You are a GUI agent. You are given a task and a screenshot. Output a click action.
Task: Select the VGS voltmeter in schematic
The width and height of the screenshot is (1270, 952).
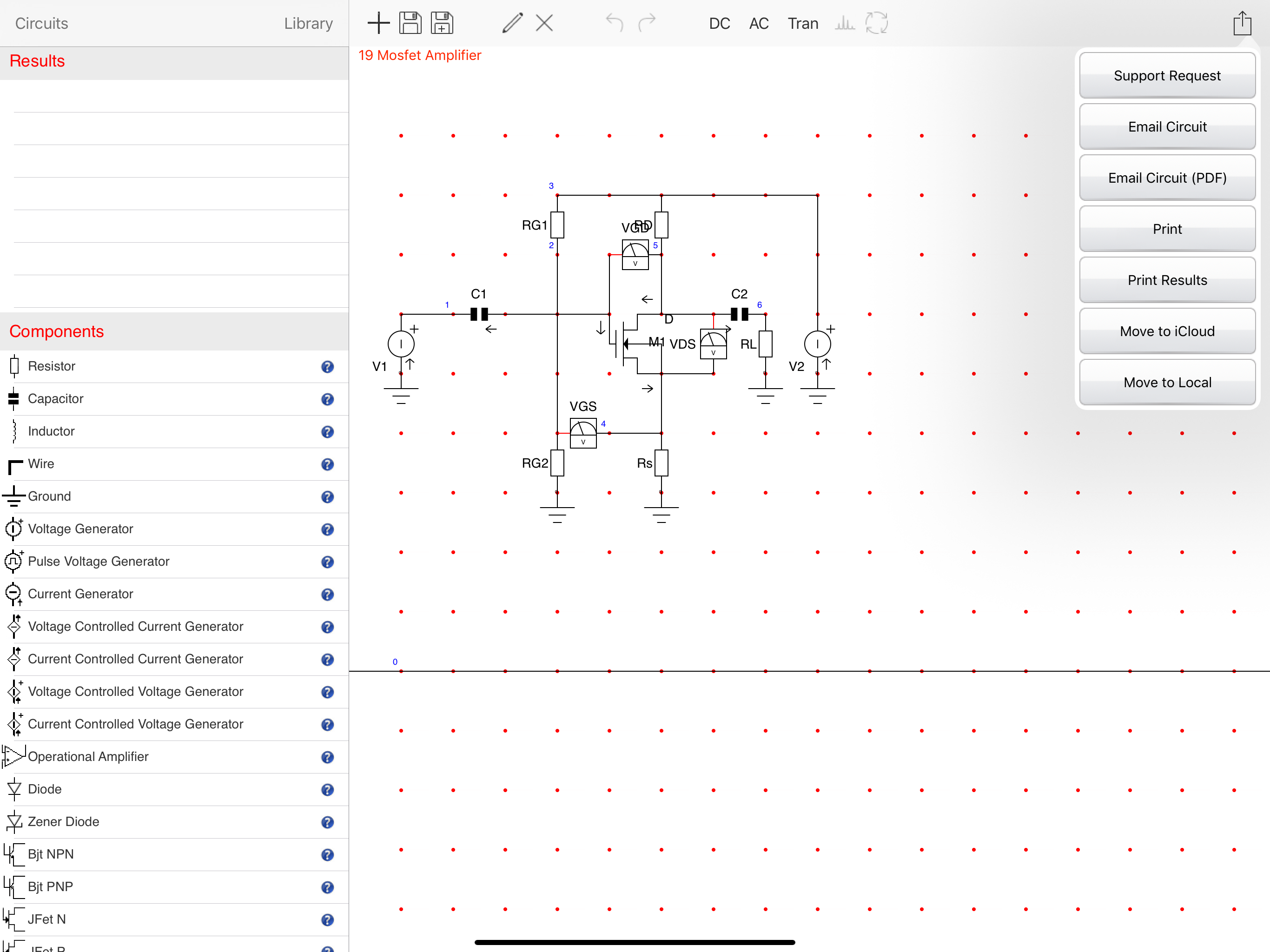(x=583, y=433)
